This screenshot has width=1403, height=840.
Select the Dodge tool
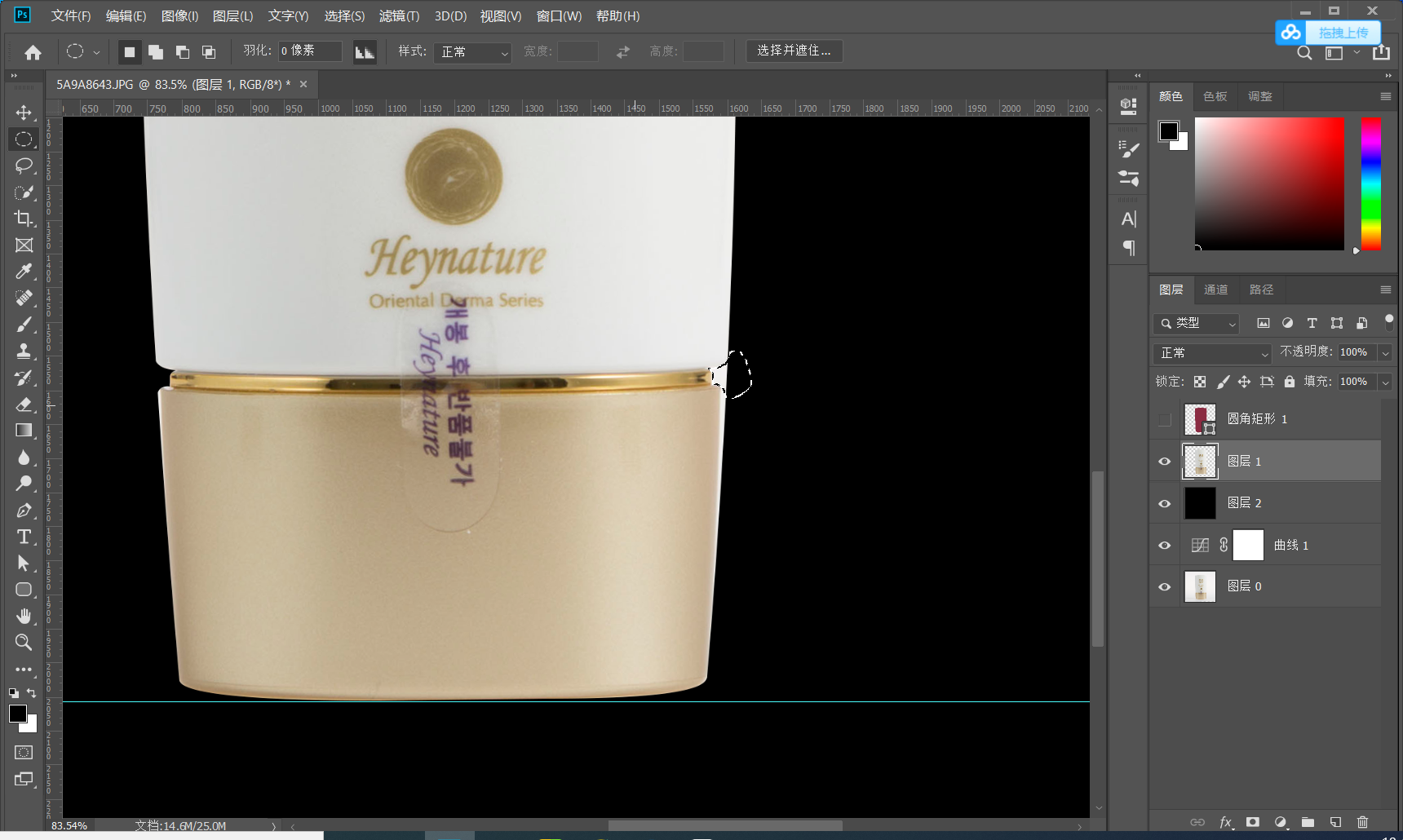[24, 484]
